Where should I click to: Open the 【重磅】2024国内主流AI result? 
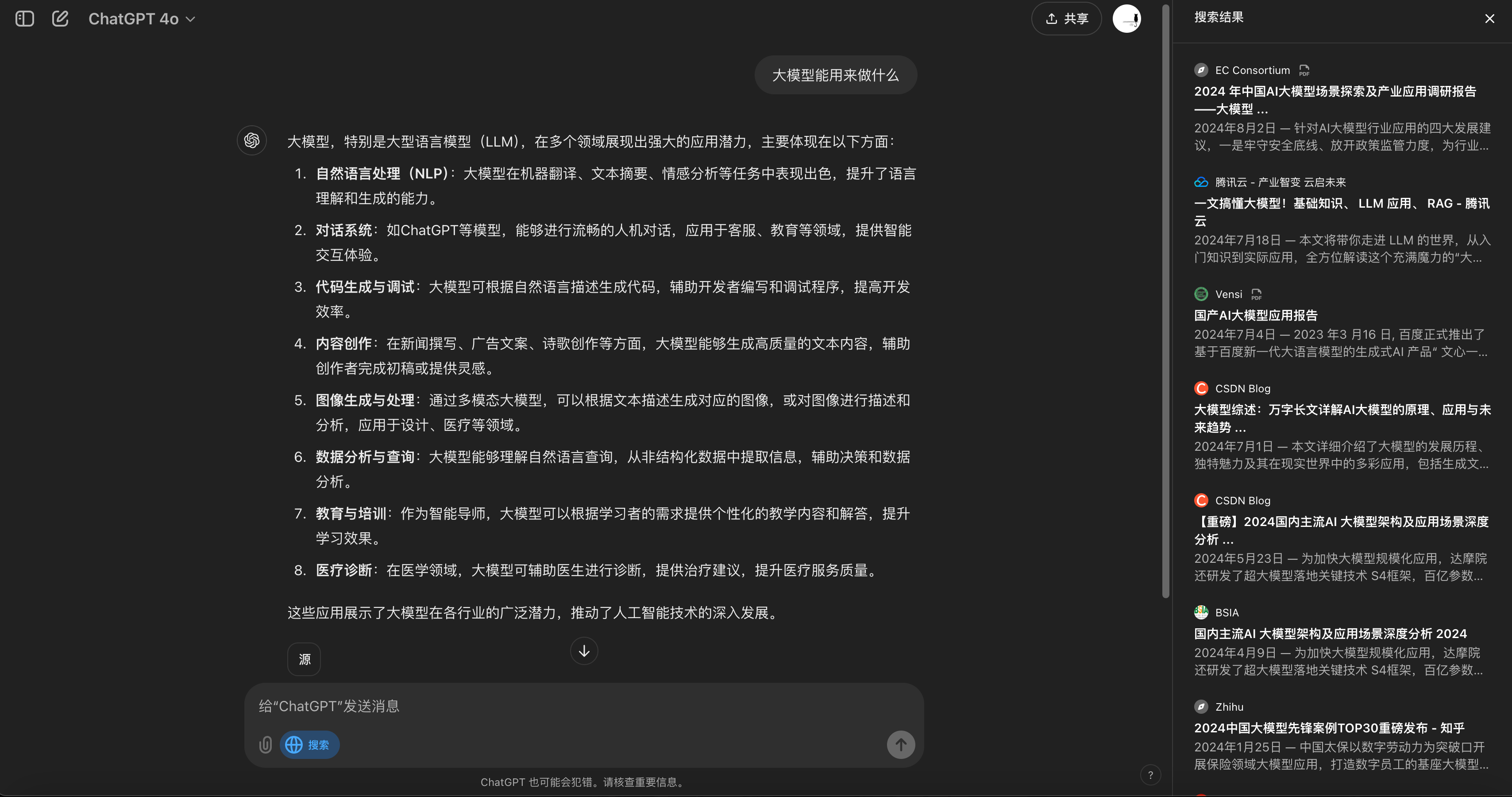coord(1341,530)
